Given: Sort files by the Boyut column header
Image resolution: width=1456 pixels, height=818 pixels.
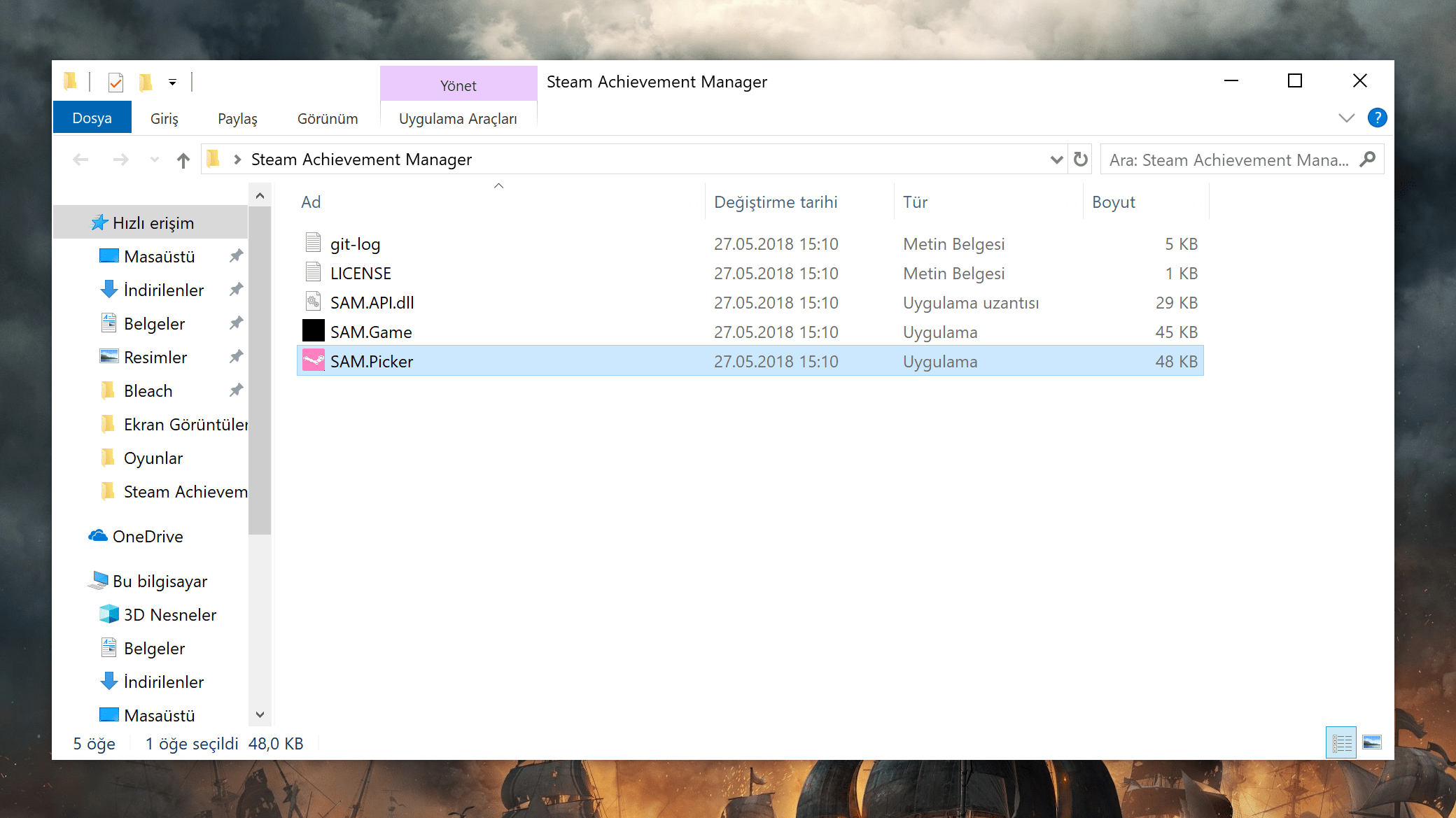Looking at the screenshot, I should pos(1113,202).
